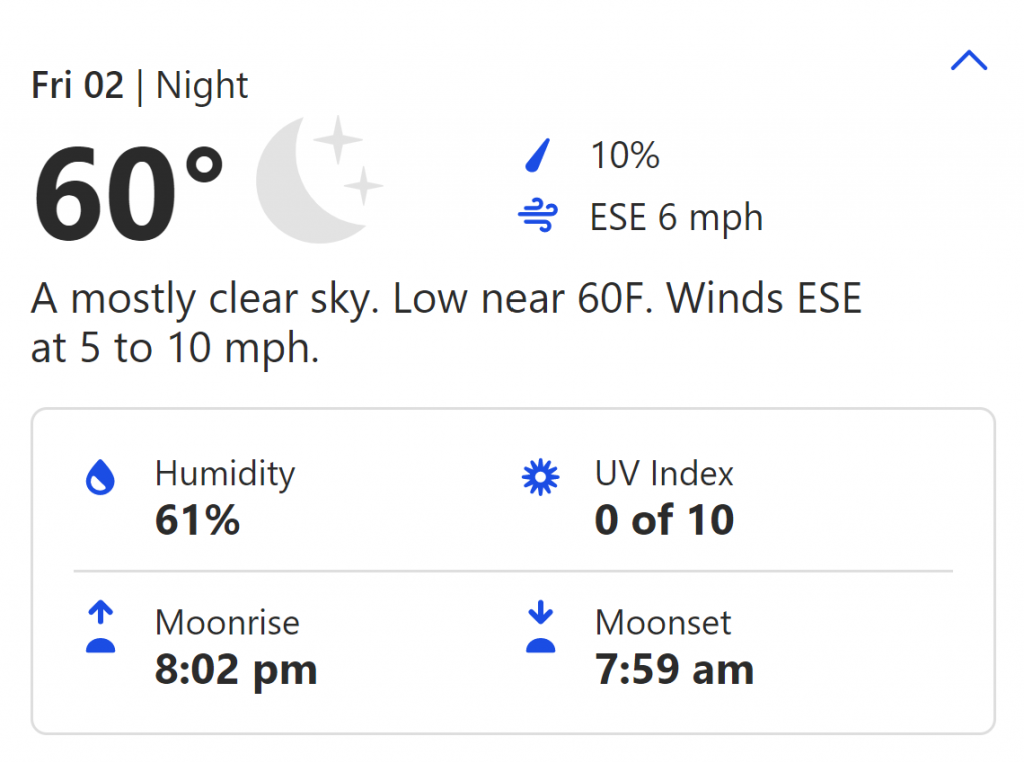Screen dimensions: 1024x763
Task: Click the ESE 6 mph wind text
Action: point(677,218)
